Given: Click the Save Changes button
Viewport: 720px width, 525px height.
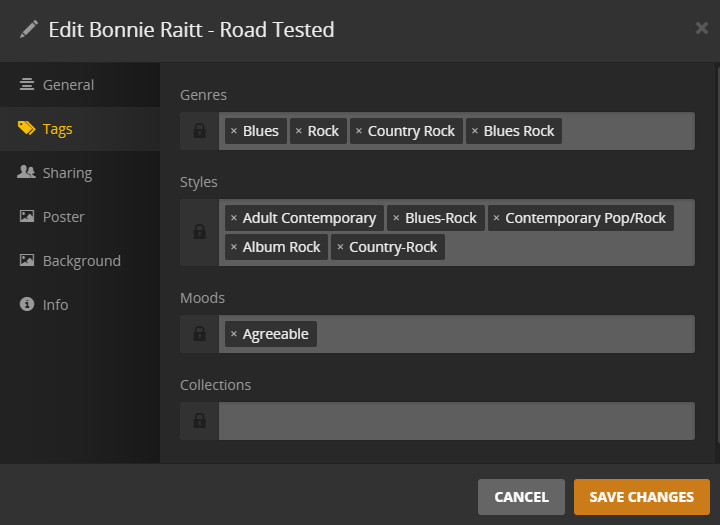Looking at the screenshot, I should [x=641, y=497].
